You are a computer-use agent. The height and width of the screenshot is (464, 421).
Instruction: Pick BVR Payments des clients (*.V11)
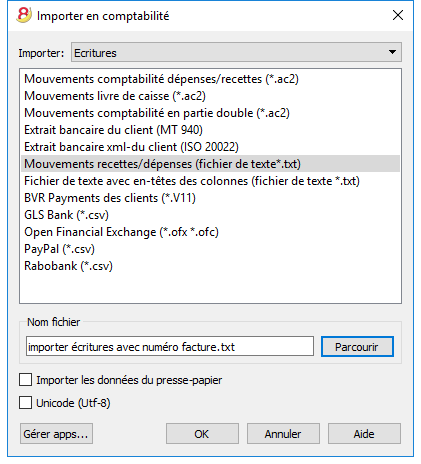110,198
